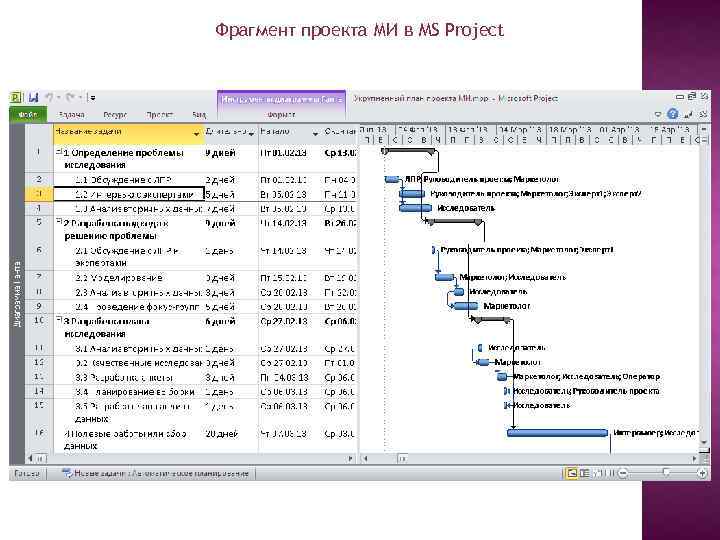This screenshot has height=540, width=720.
Task: Undo the last action in the quick access toolbar
Action: 50,97
